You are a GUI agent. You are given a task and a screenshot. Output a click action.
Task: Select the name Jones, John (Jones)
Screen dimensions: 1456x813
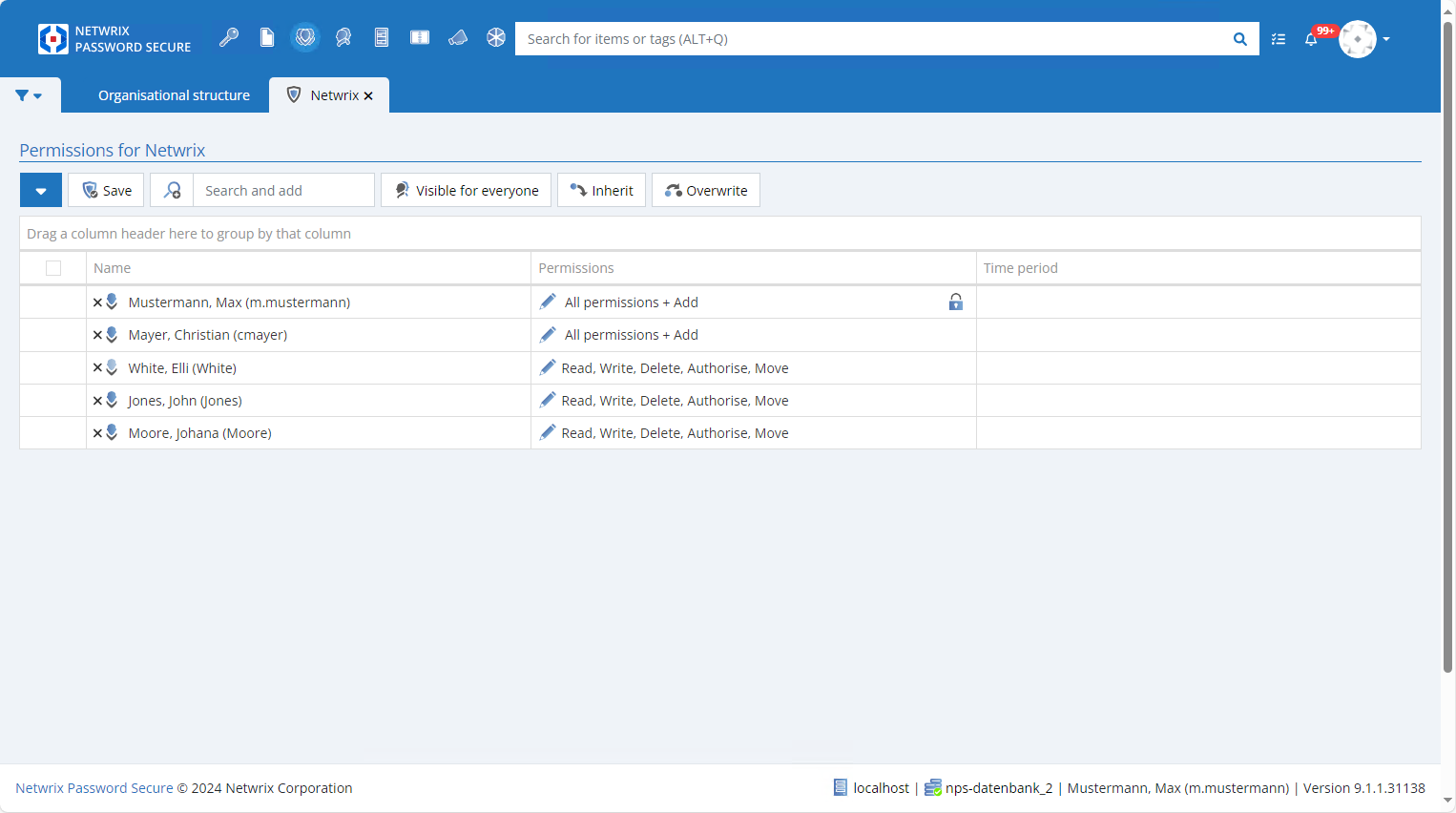(185, 401)
